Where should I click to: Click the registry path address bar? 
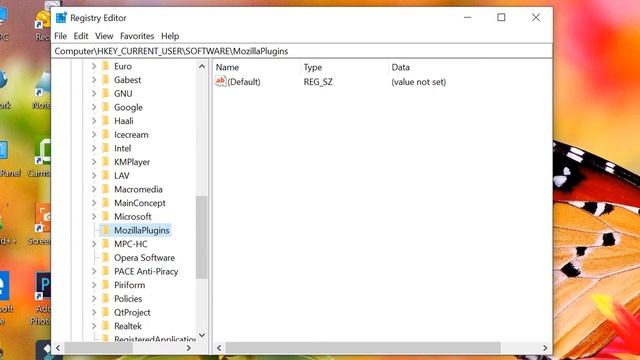tap(303, 51)
